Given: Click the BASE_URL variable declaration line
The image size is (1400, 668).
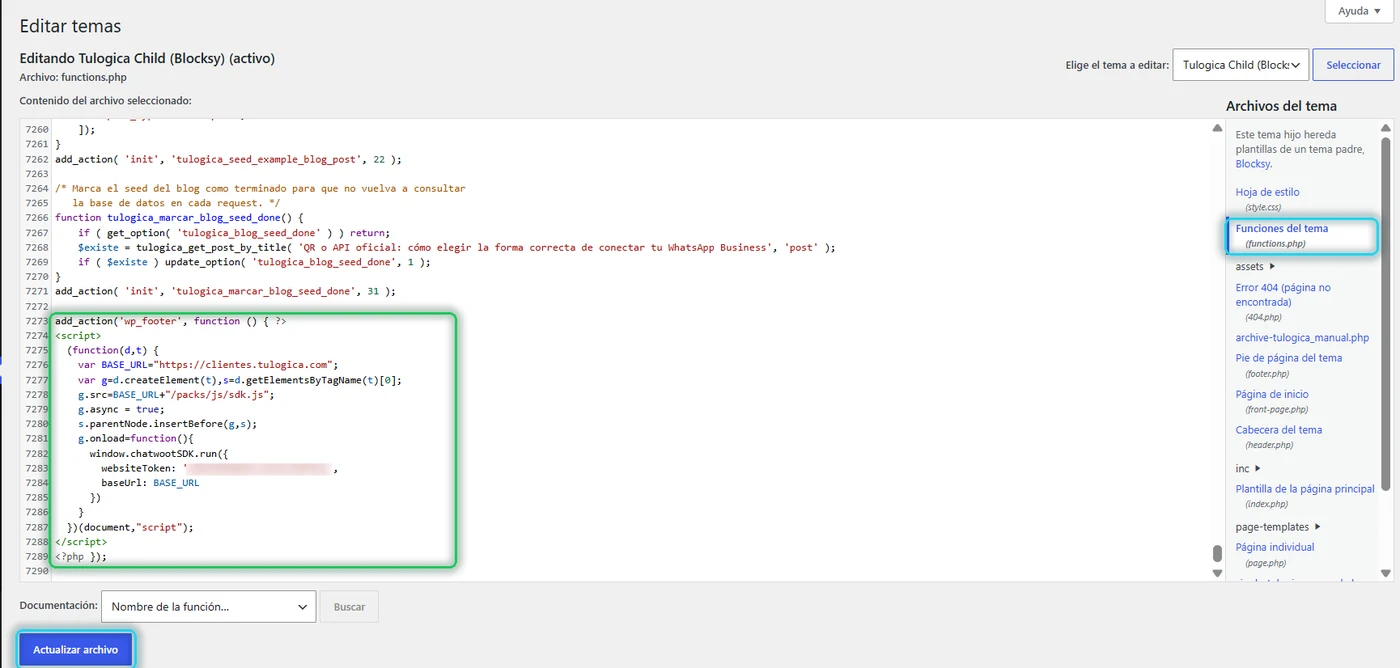Looking at the screenshot, I should (x=208, y=365).
